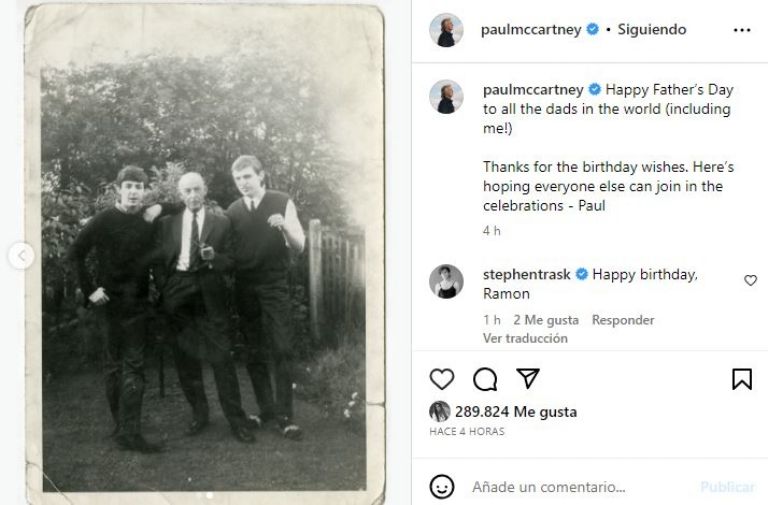Open paulmccartney profile picture in header
Viewport: 768px width, 505px height.
(x=446, y=30)
